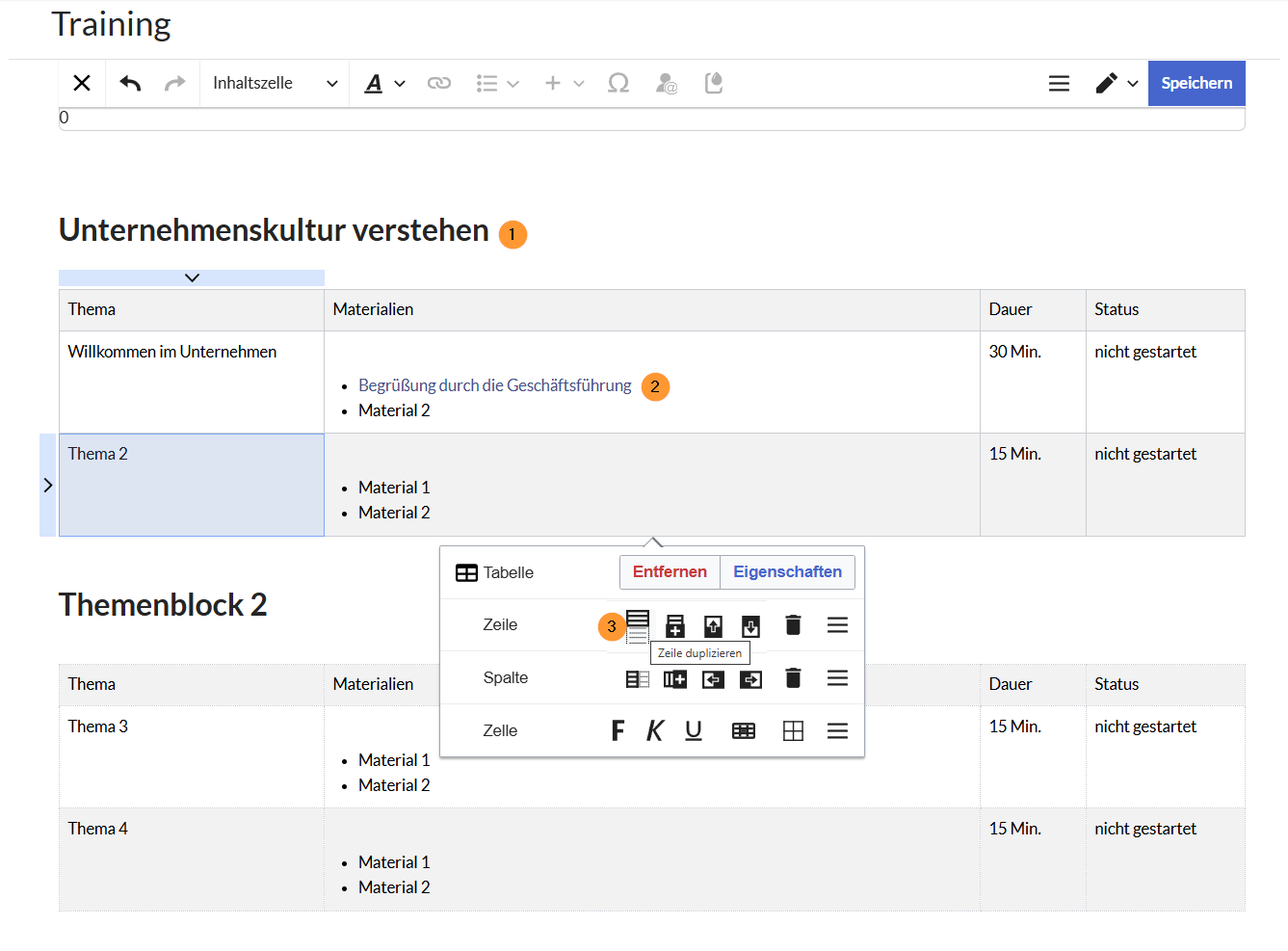The height and width of the screenshot is (951, 1288).
Task: Expand the column chevron above Thema
Action: 192,277
